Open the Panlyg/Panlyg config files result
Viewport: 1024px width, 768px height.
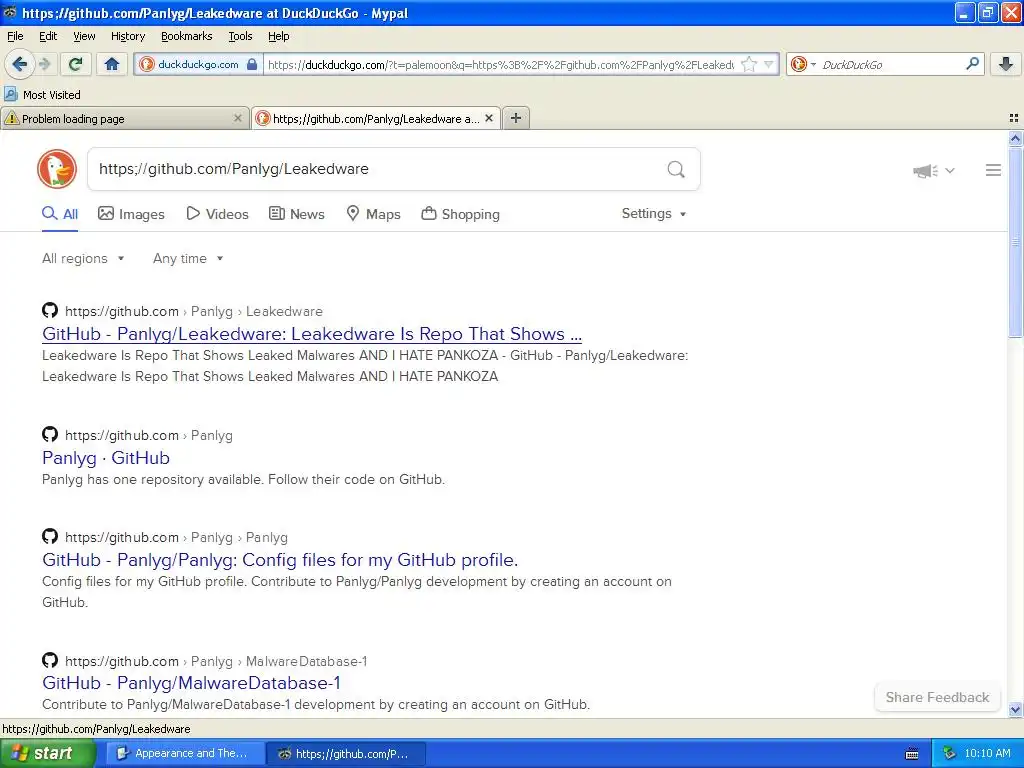280,560
